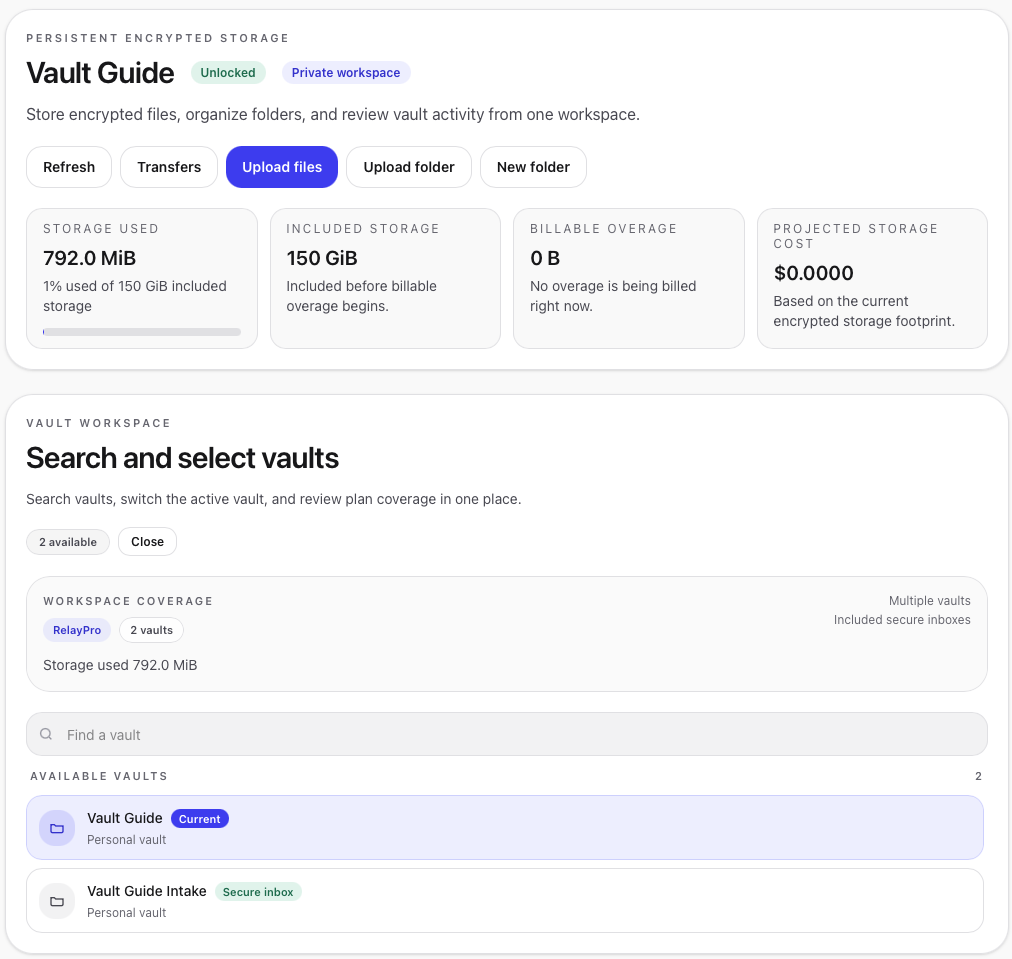
Task: Click the Available Vaults label
Action: [99, 776]
